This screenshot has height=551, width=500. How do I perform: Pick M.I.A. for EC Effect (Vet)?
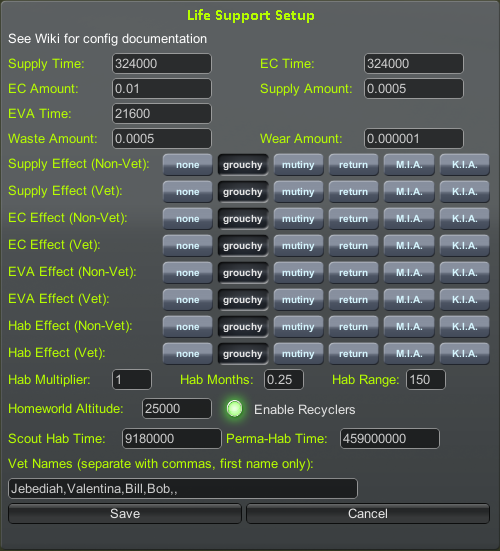coord(409,245)
